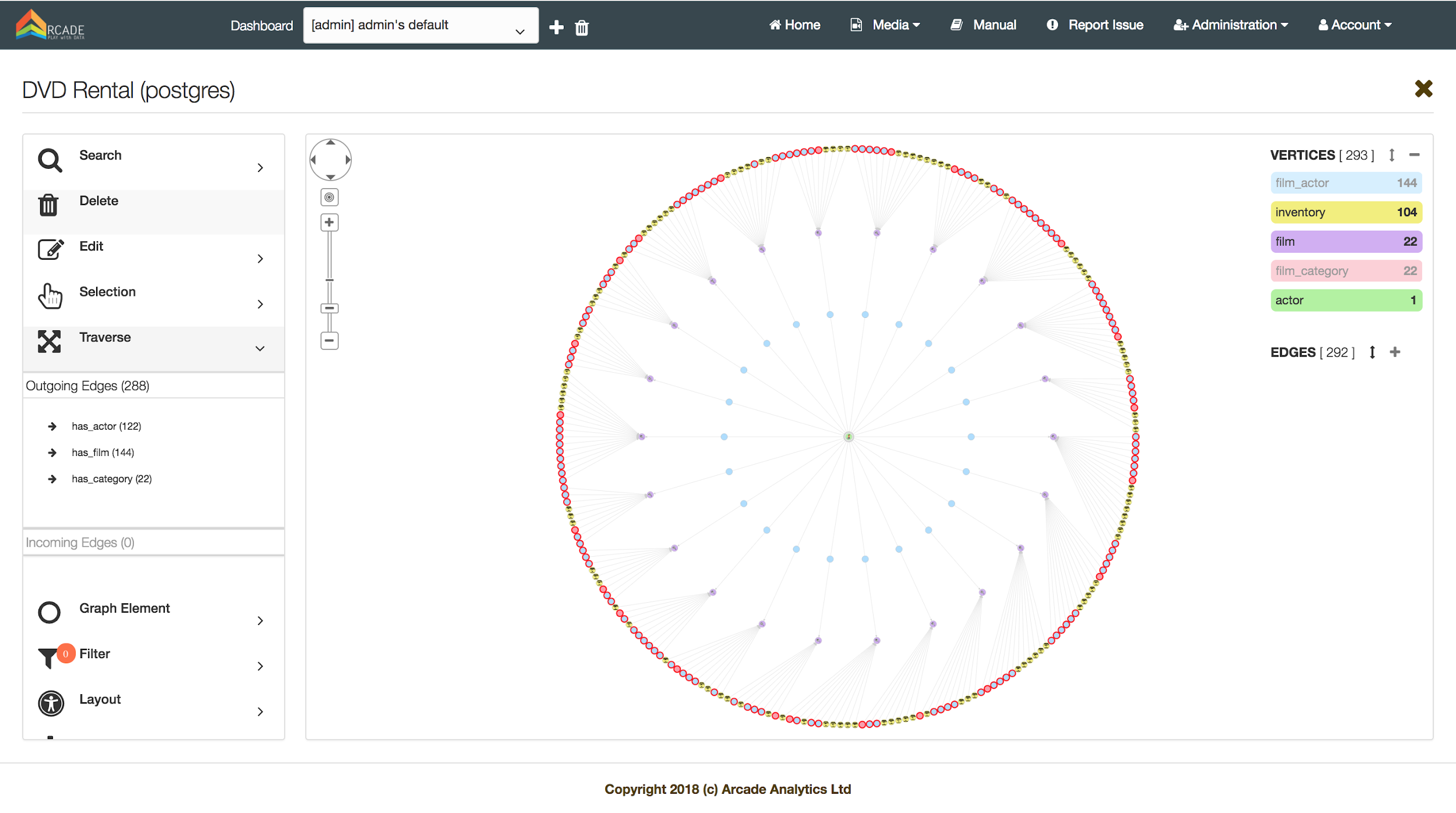Click the trash icon beside dashboard selector

click(582, 27)
